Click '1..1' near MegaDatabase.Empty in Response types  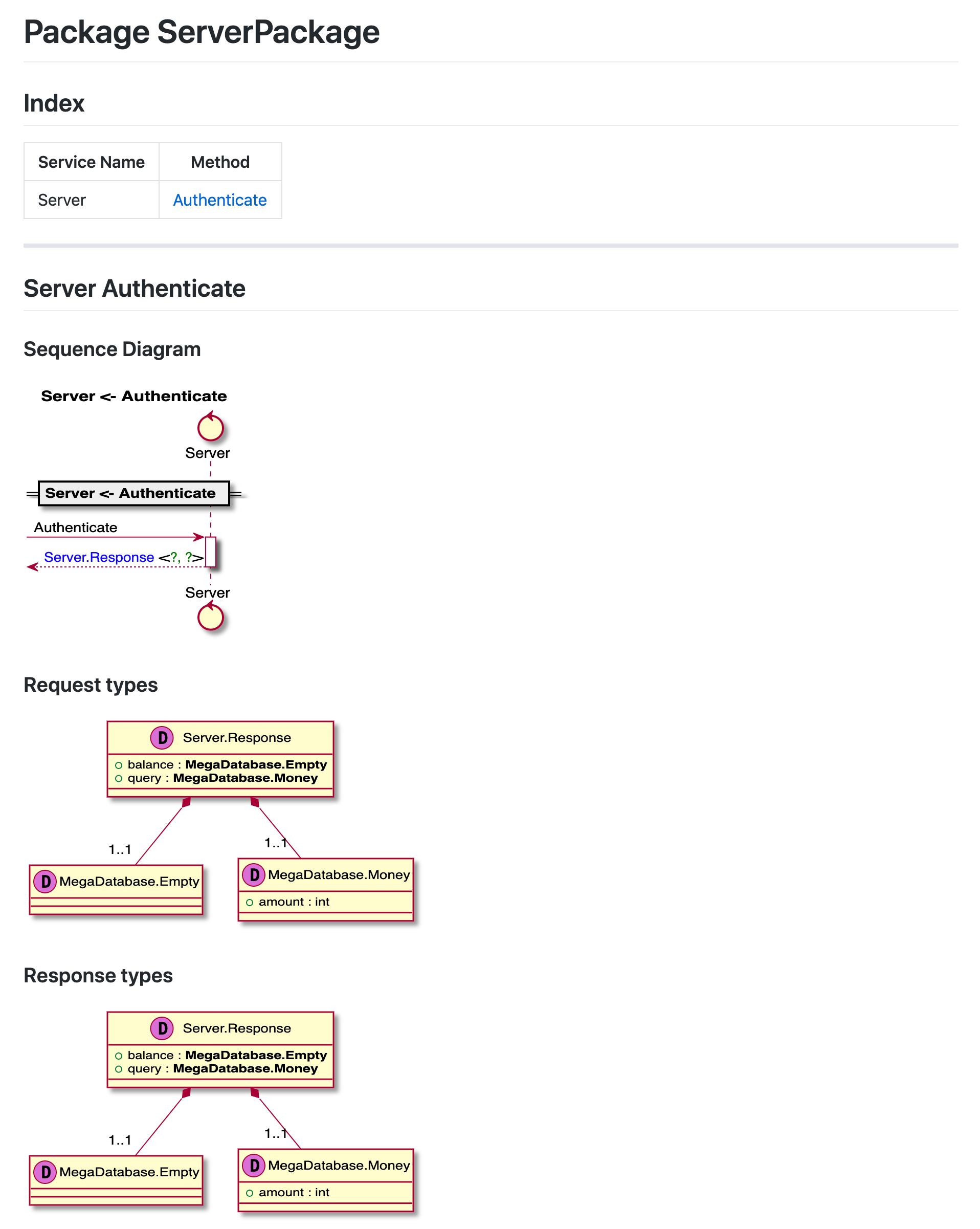point(120,1140)
